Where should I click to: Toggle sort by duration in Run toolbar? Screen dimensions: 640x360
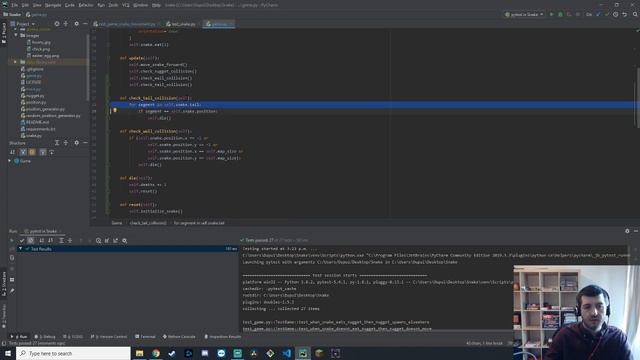50,240
